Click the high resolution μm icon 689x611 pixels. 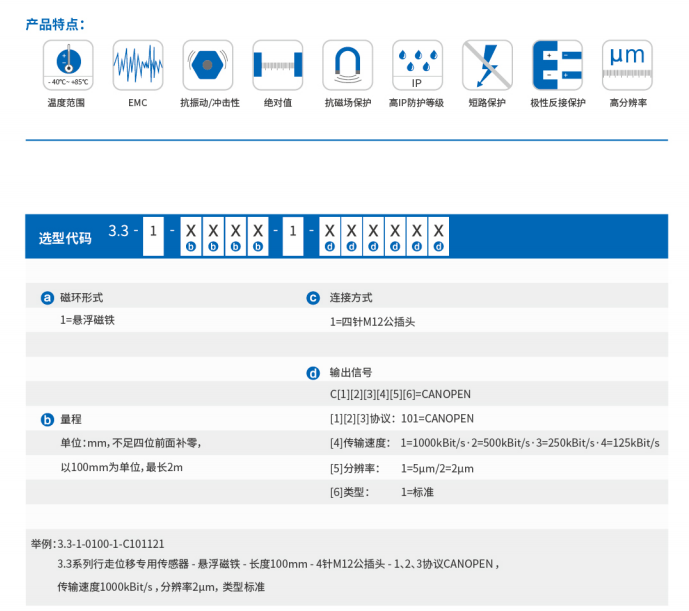coord(627,65)
